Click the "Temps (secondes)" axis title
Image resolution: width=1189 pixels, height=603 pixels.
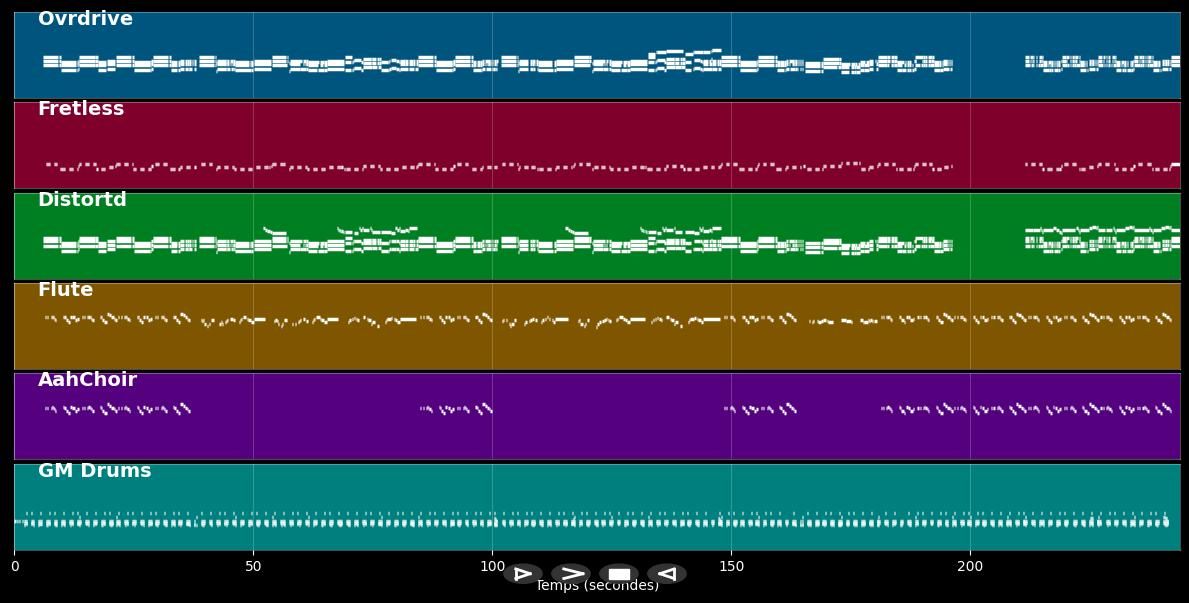(597, 586)
